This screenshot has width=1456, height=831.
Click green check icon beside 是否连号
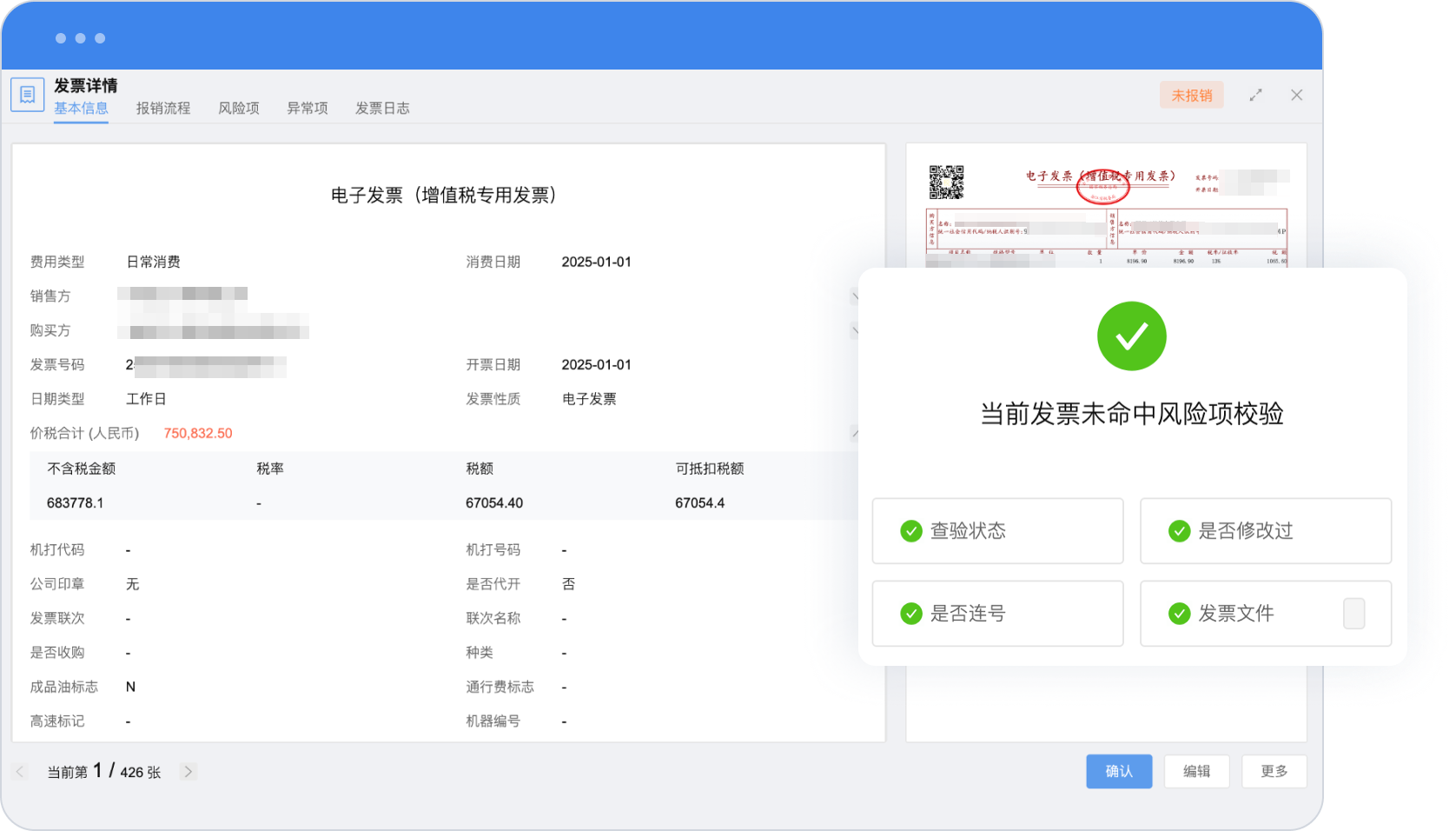(x=910, y=614)
